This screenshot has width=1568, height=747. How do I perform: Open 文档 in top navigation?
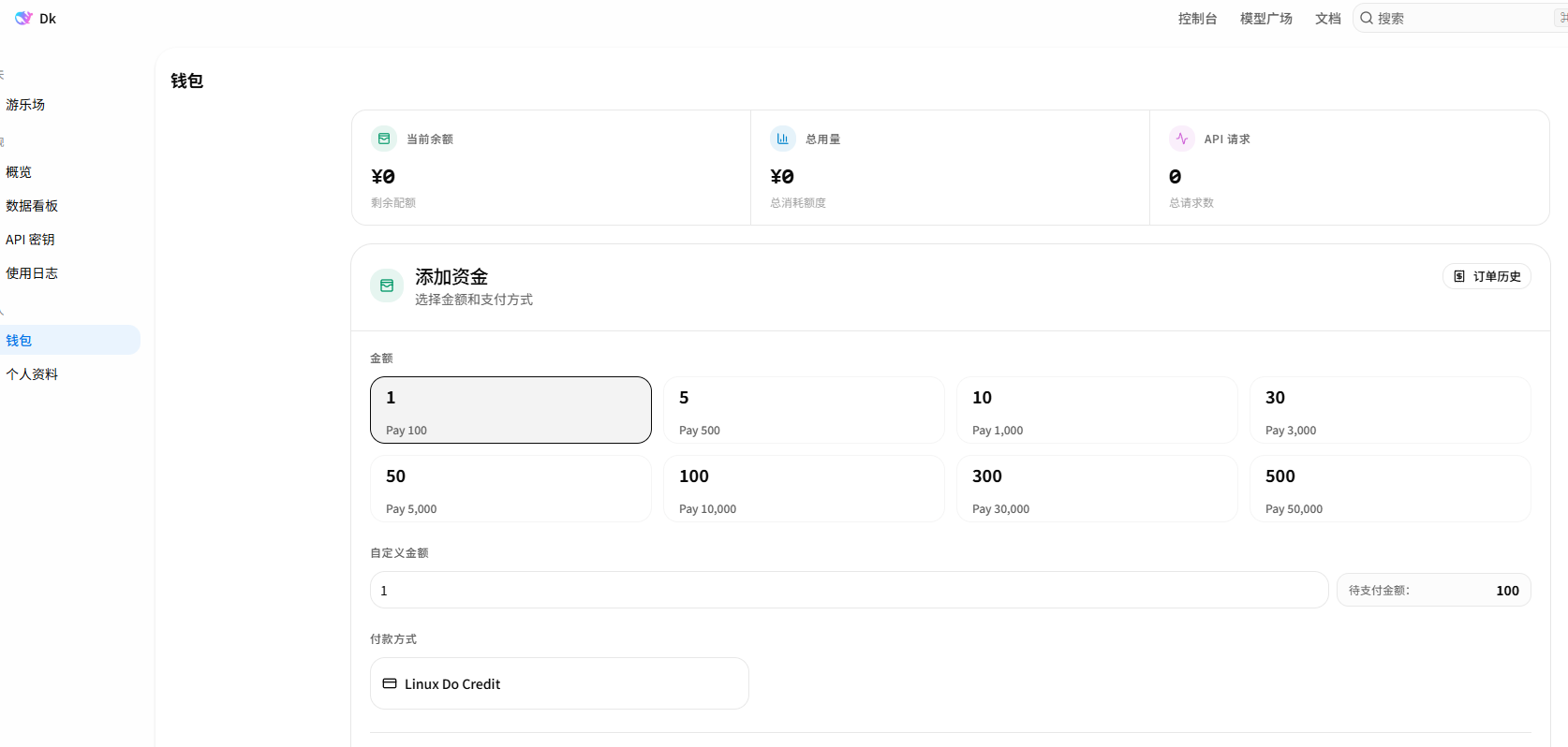pyautogui.click(x=1328, y=19)
